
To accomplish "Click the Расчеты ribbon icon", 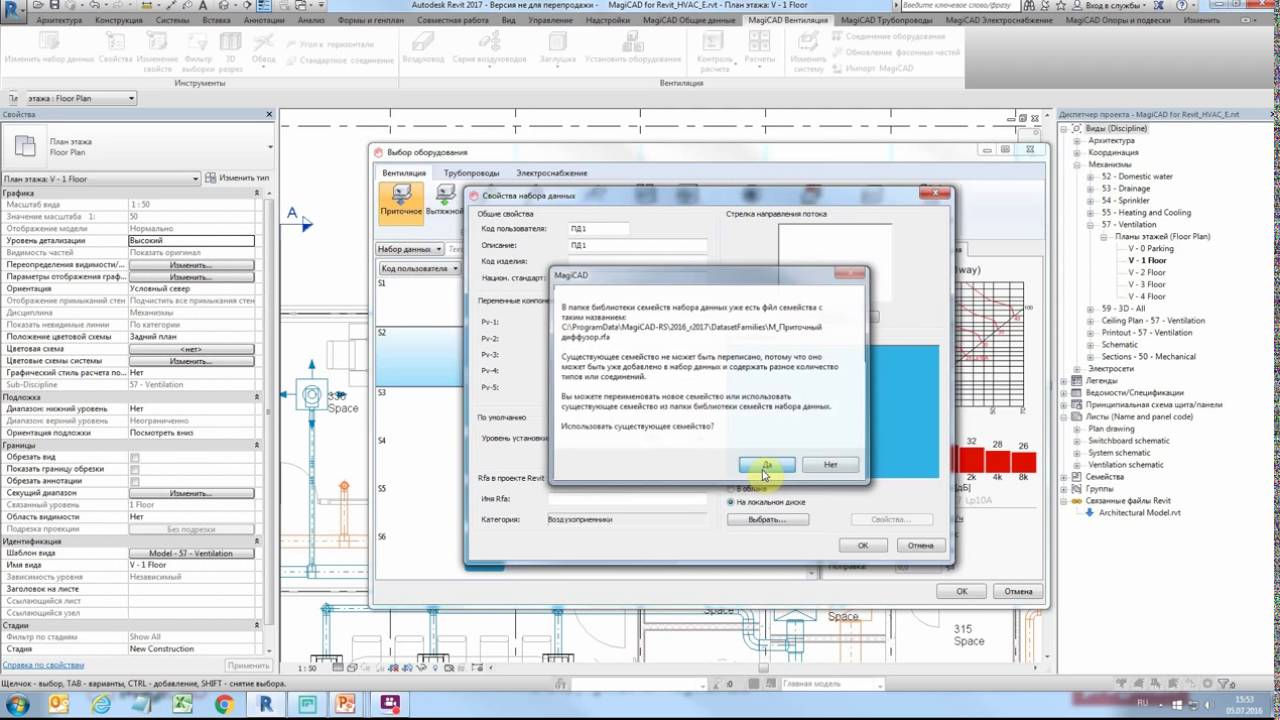I will [x=760, y=47].
